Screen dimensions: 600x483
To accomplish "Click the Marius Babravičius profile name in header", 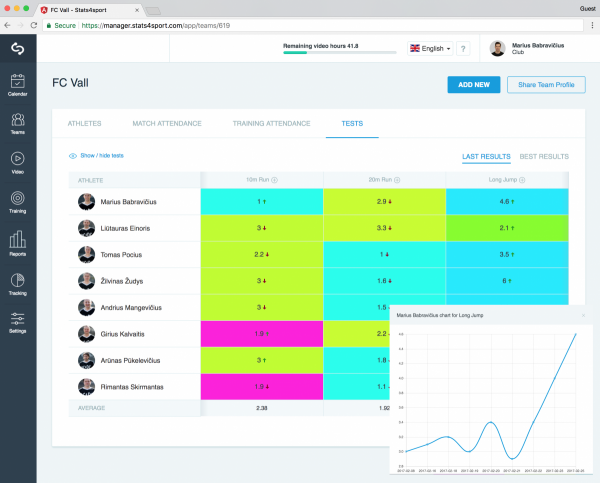I will 538,46.
